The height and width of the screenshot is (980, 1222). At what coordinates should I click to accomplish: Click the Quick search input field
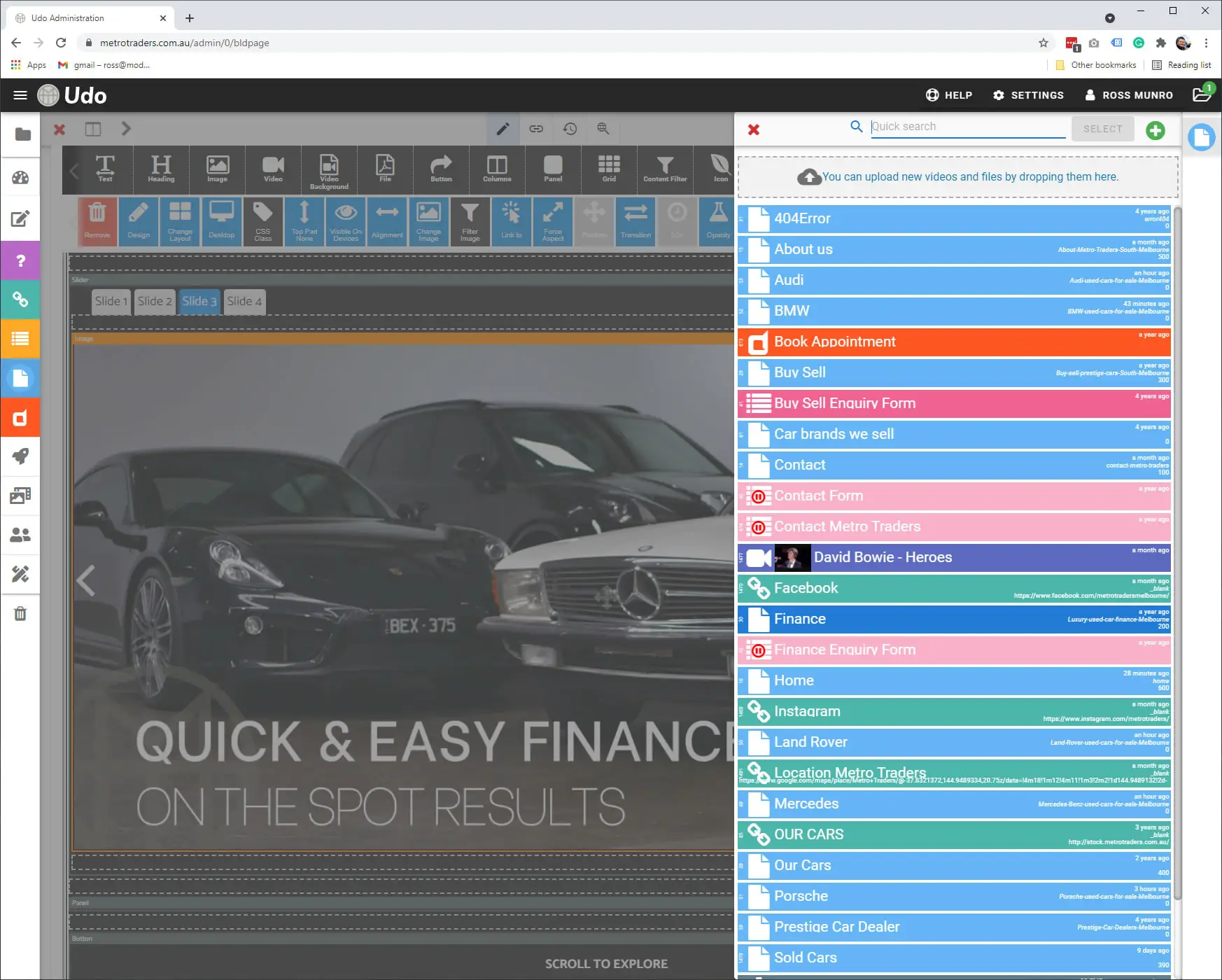[967, 127]
